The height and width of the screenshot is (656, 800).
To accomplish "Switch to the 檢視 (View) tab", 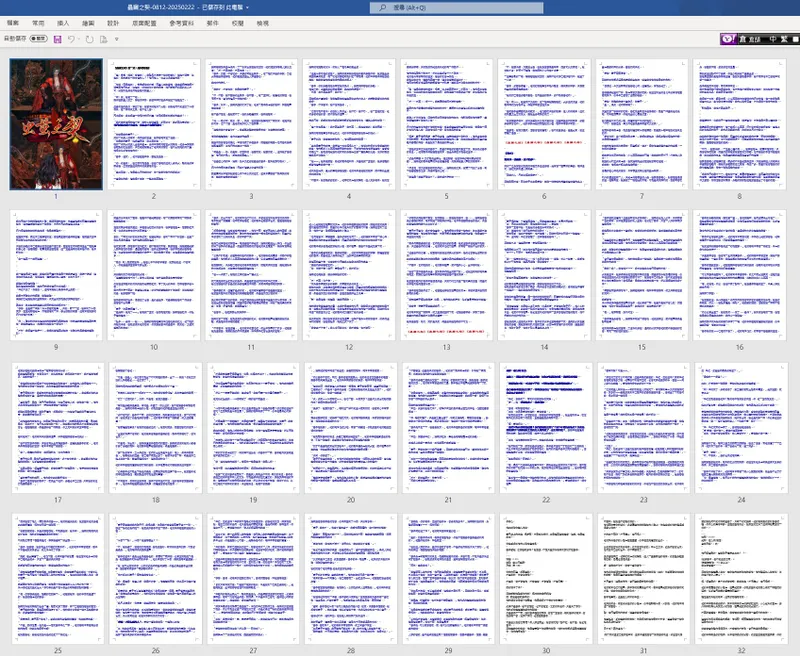I will 263,23.
